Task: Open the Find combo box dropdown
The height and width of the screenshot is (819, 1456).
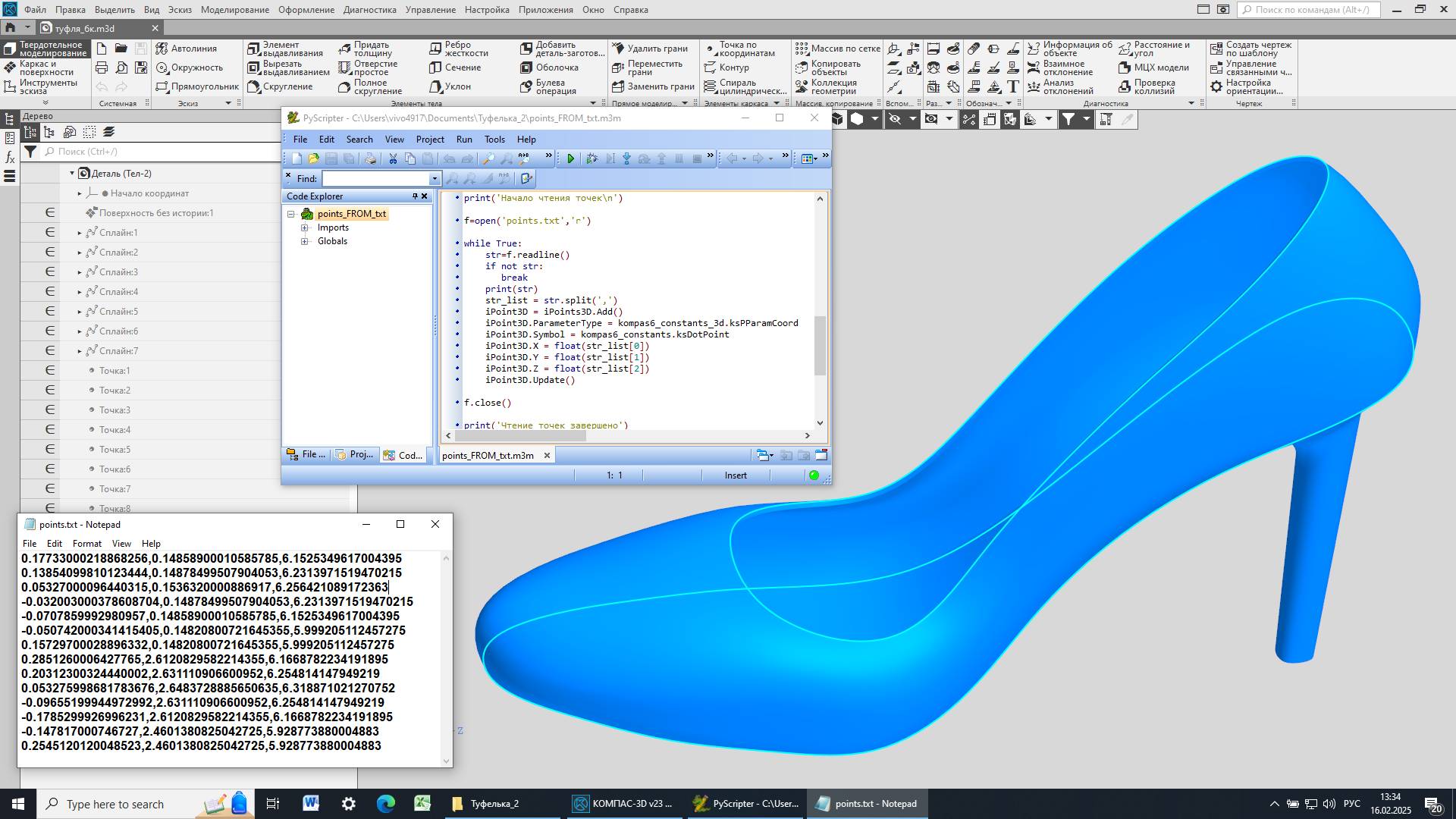Action: pos(435,179)
